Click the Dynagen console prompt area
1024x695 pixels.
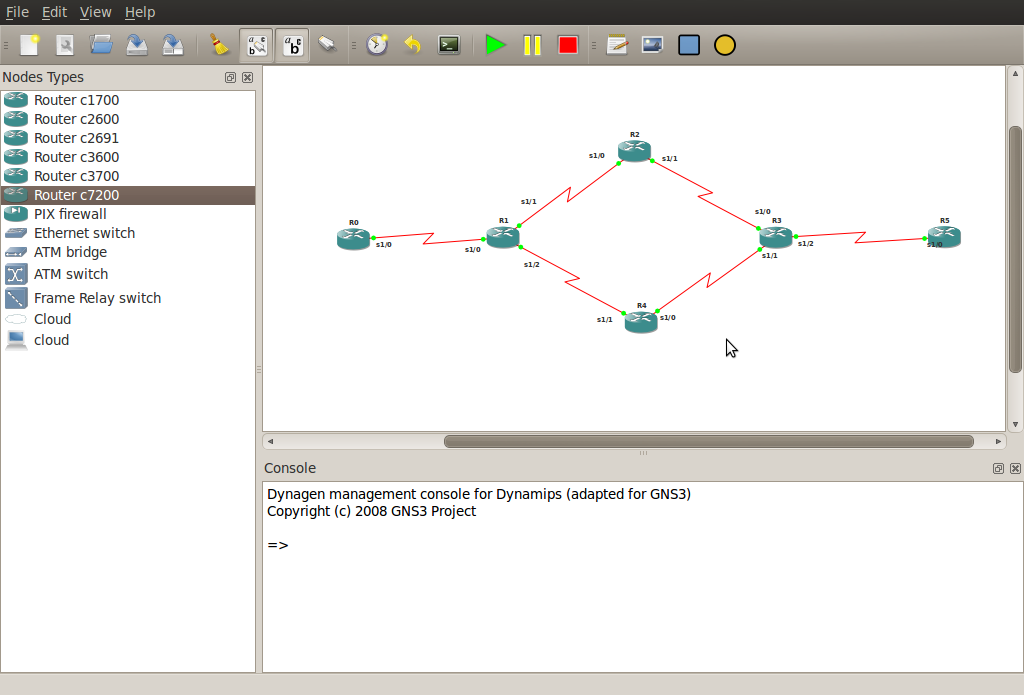(x=643, y=577)
